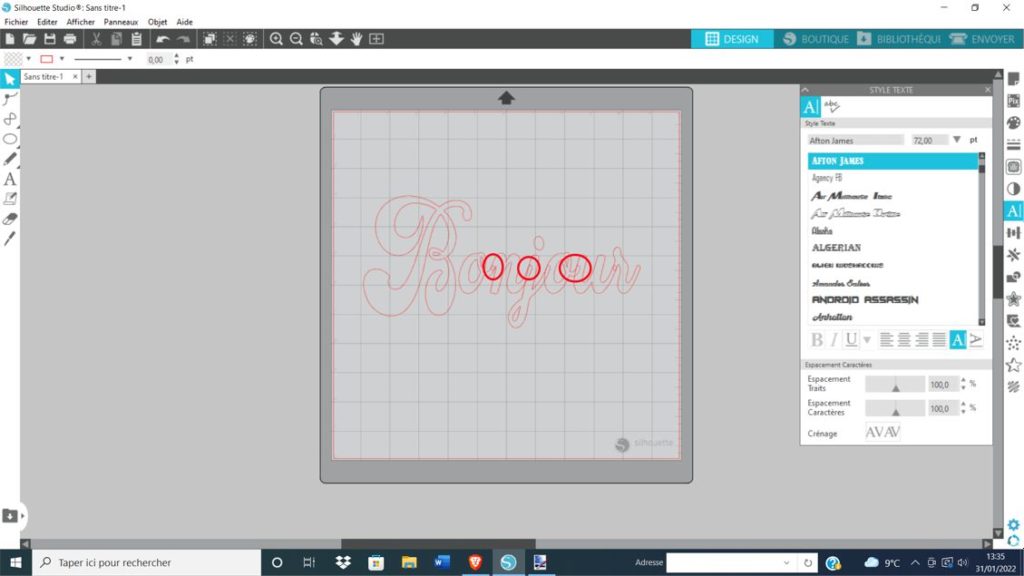Choose the Select arrow tool

point(10,79)
